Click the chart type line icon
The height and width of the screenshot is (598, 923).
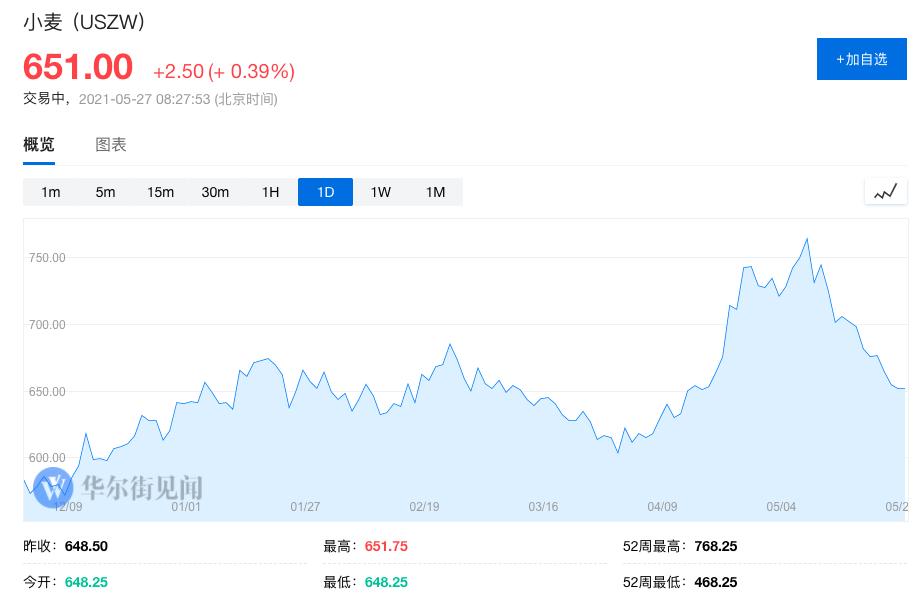(x=885, y=192)
